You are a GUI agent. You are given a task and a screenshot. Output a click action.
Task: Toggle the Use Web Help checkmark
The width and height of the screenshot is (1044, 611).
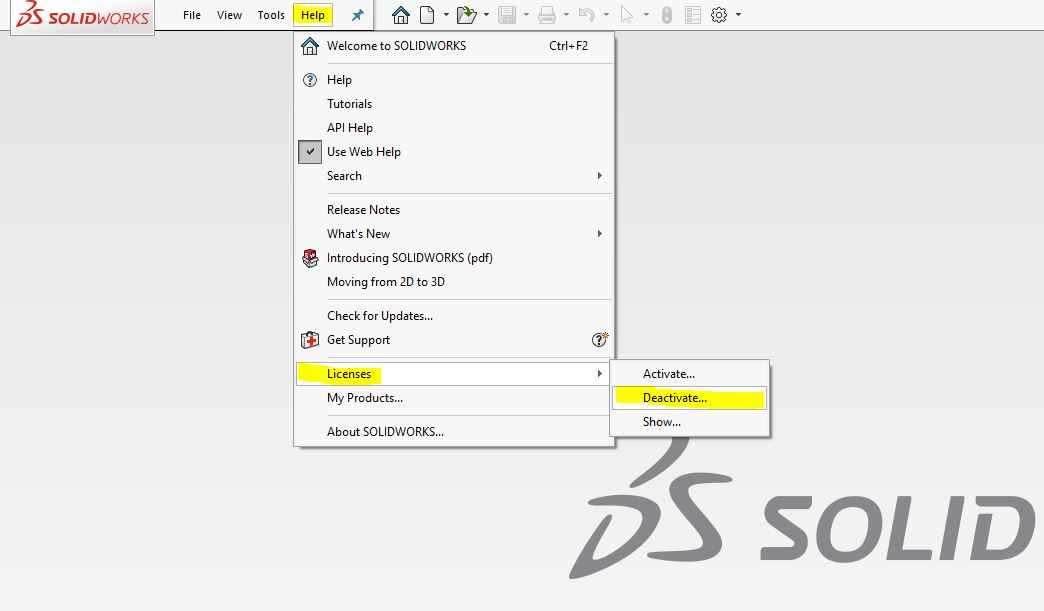tap(310, 152)
